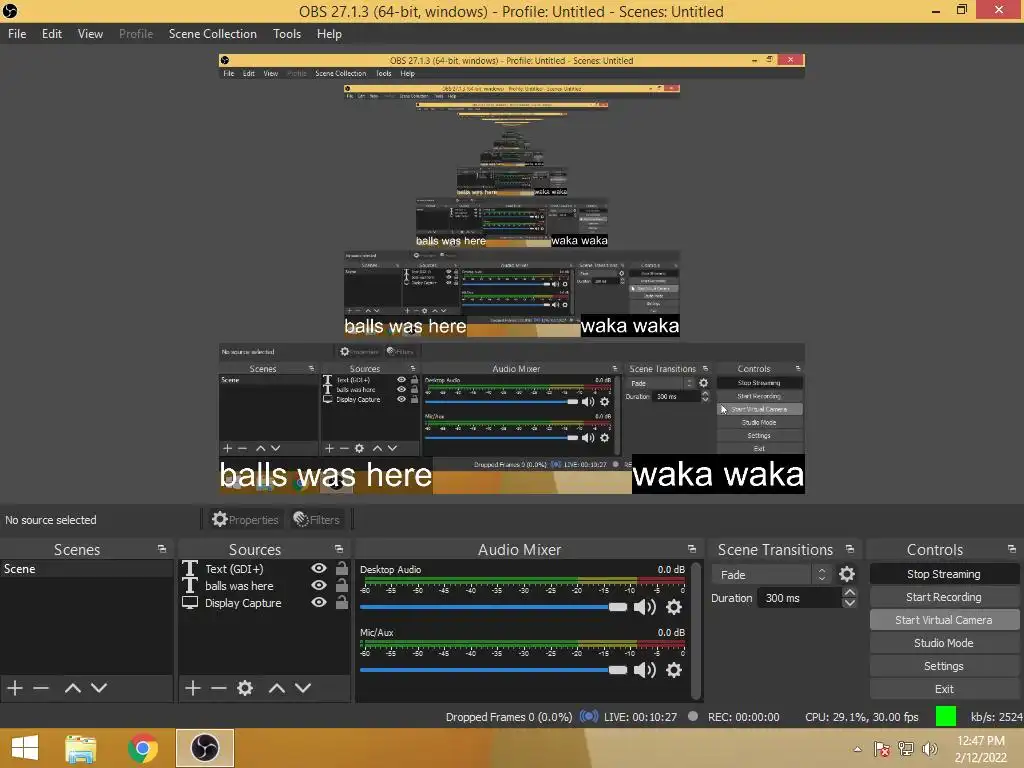Viewport: 1024px width, 768px height.
Task: Undock the Audio Mixer panel icon
Action: 692,549
